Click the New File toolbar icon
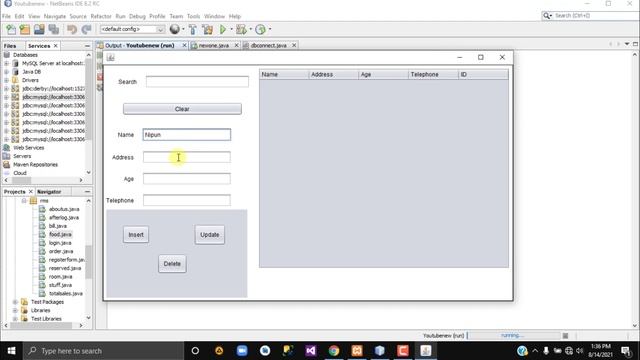640x360 pixels. tap(11, 29)
